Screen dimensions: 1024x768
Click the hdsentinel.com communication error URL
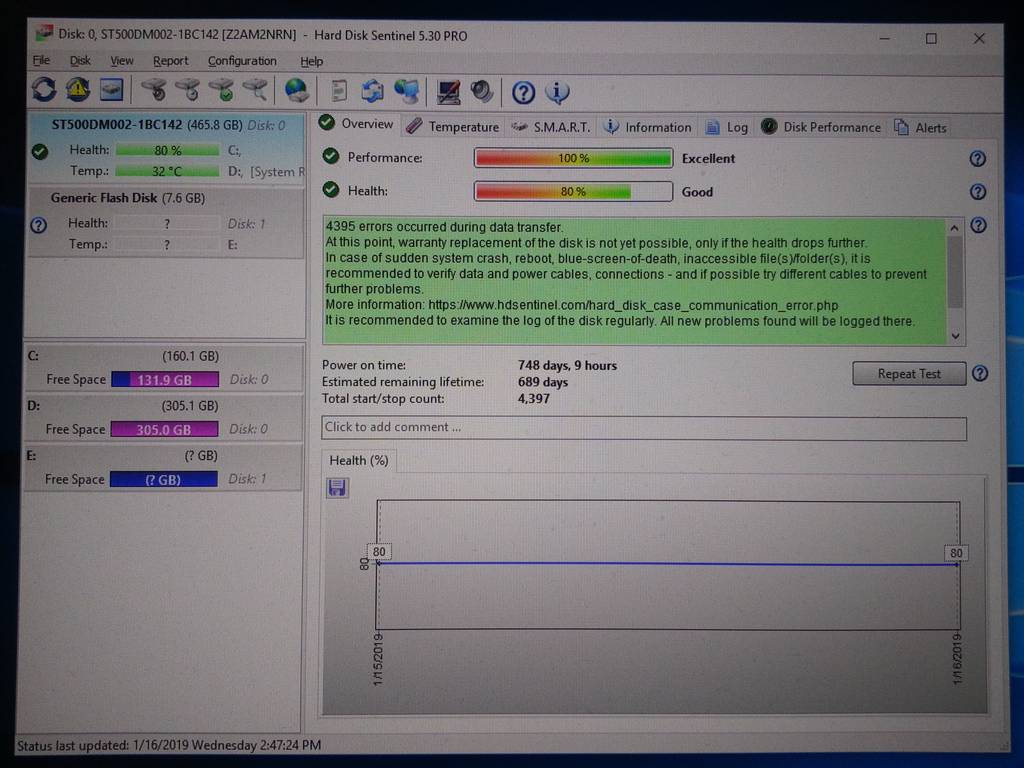(633, 305)
